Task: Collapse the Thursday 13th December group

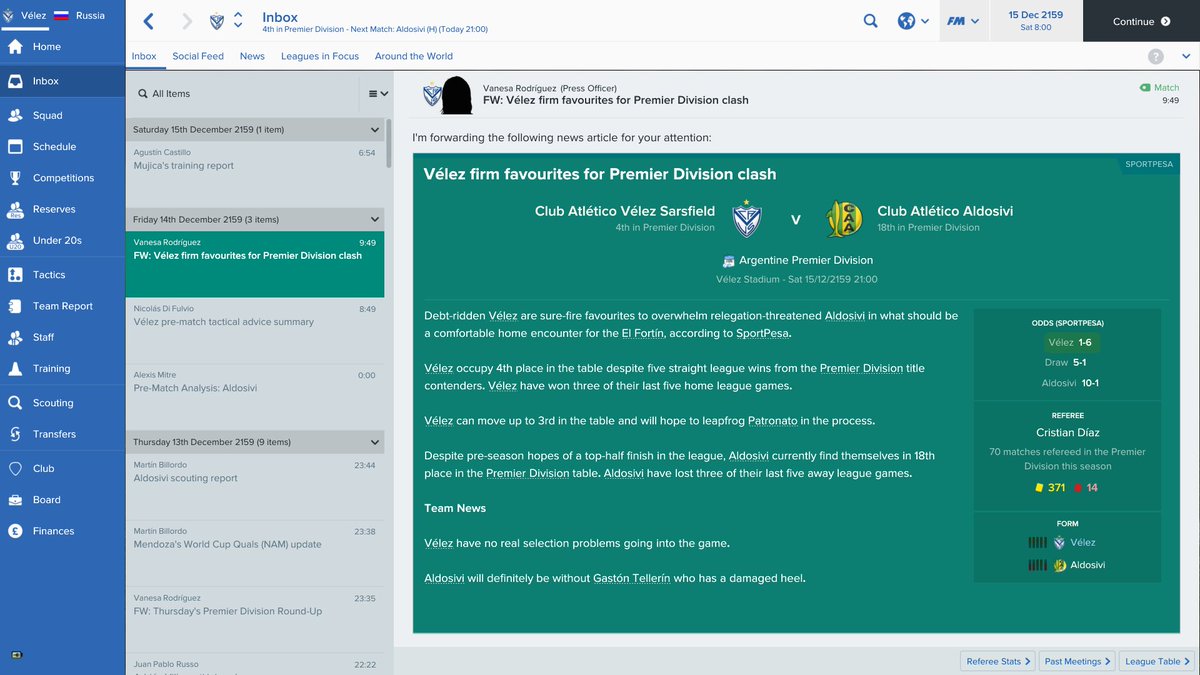Action: pyautogui.click(x=375, y=442)
